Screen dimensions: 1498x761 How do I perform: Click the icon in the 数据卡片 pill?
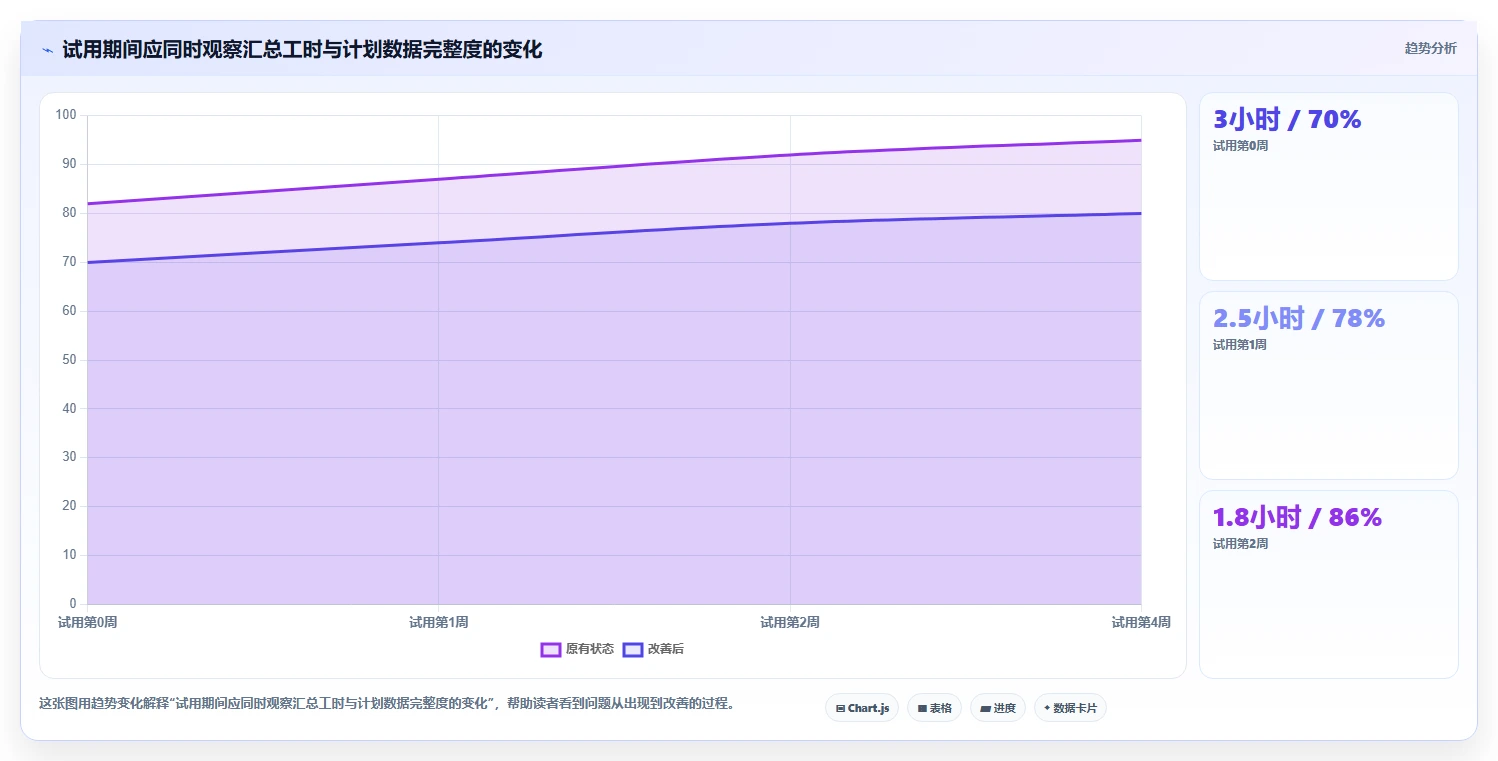click(1047, 708)
